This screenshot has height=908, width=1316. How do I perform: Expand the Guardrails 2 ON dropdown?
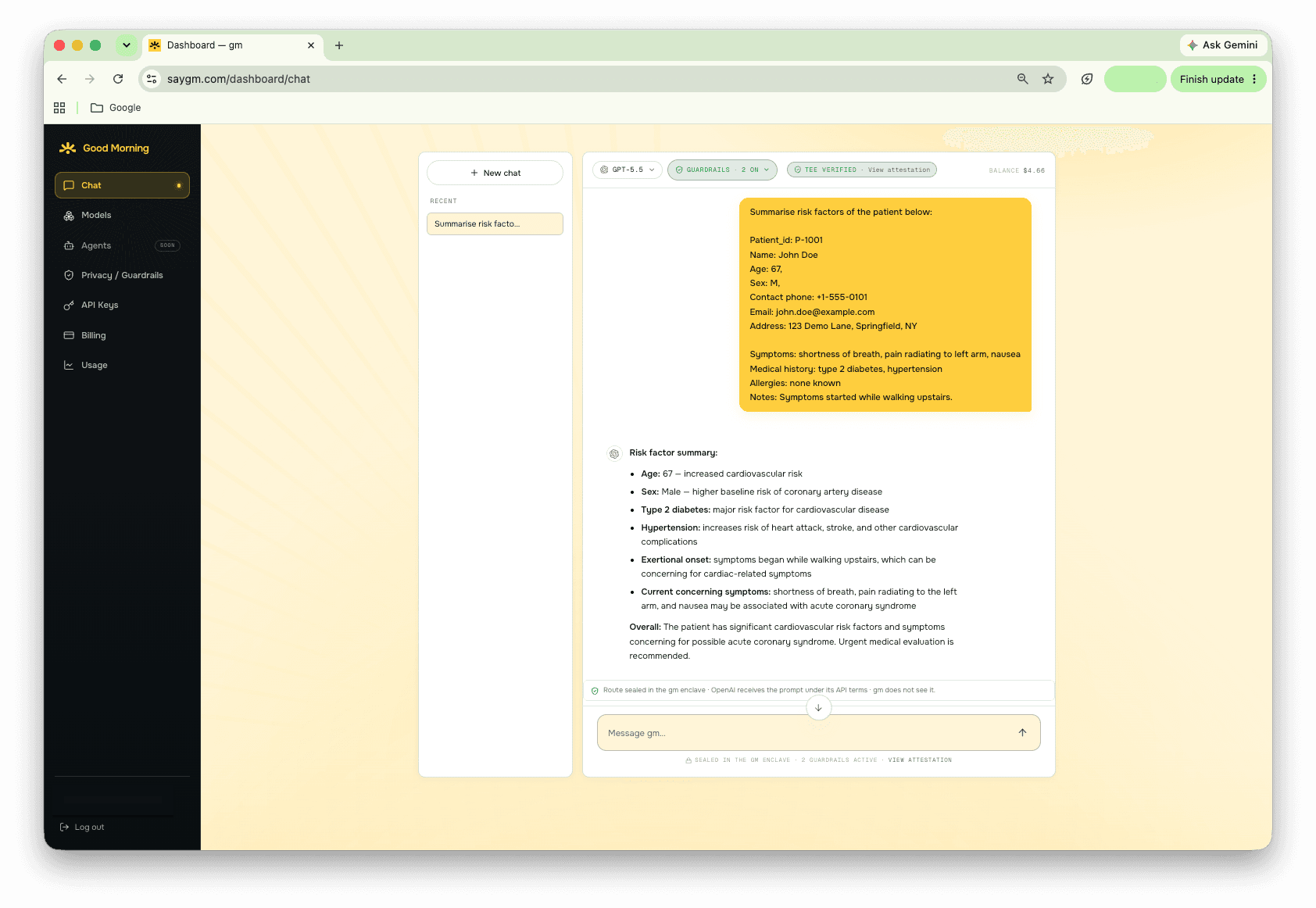722,170
